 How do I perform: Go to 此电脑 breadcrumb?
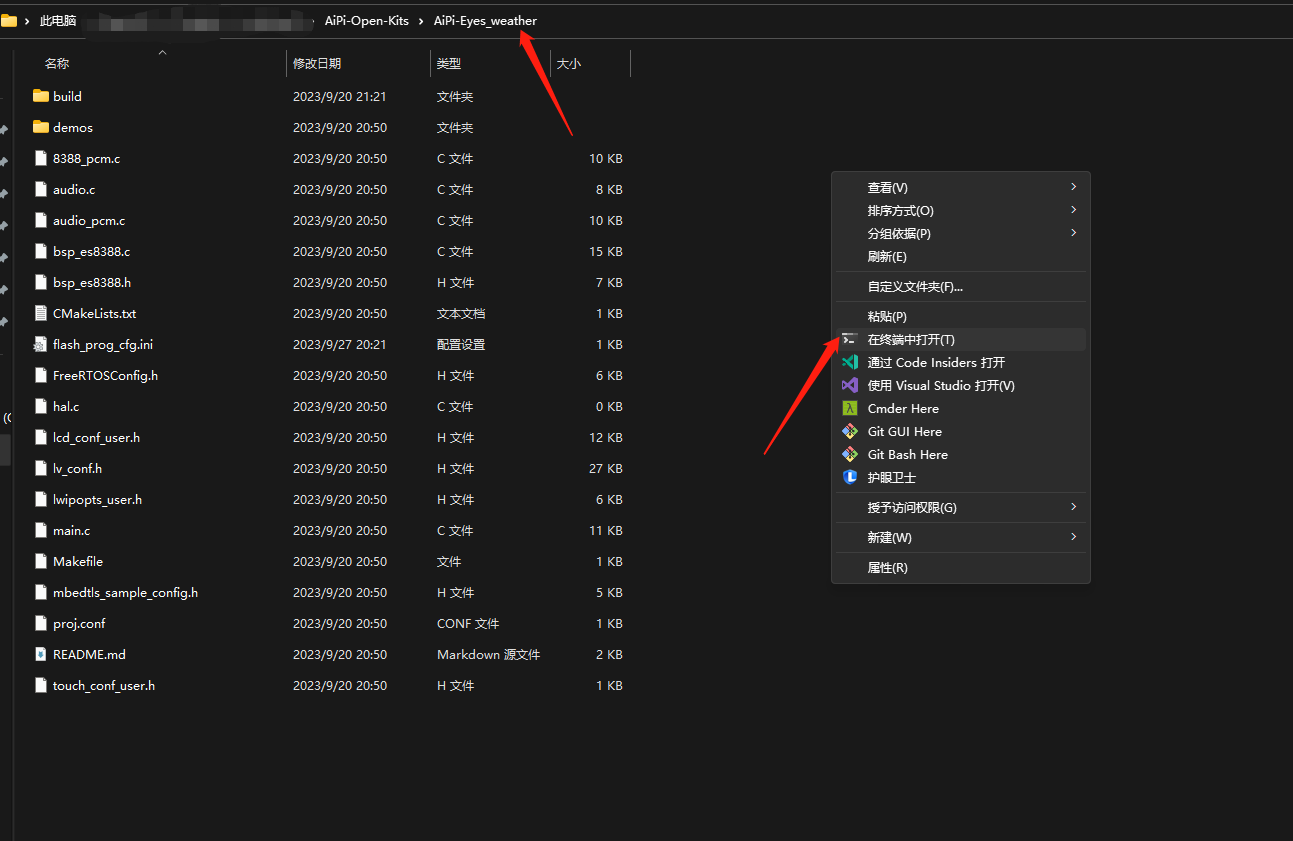coord(58,21)
